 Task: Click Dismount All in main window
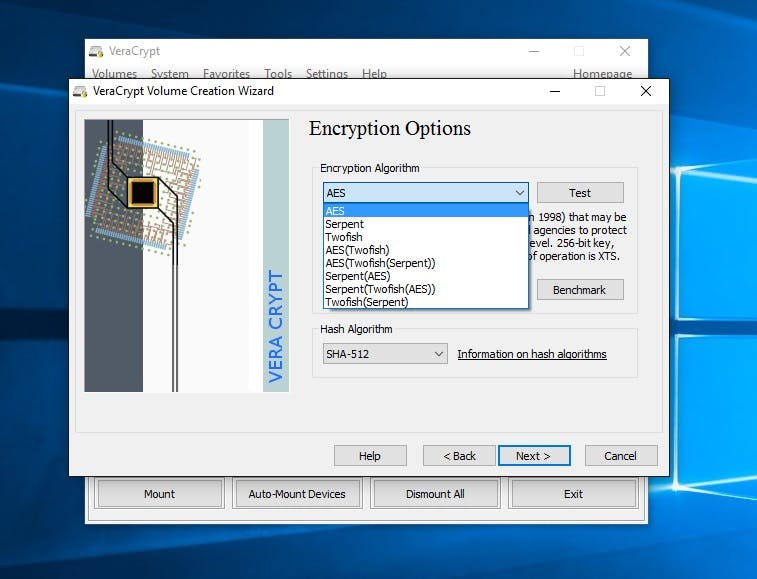tap(435, 494)
